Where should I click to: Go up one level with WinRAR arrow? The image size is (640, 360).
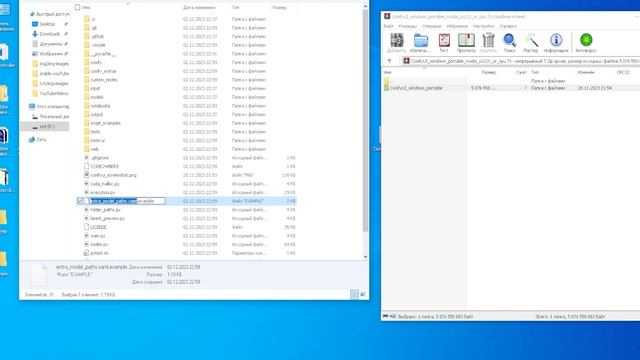click(x=389, y=61)
